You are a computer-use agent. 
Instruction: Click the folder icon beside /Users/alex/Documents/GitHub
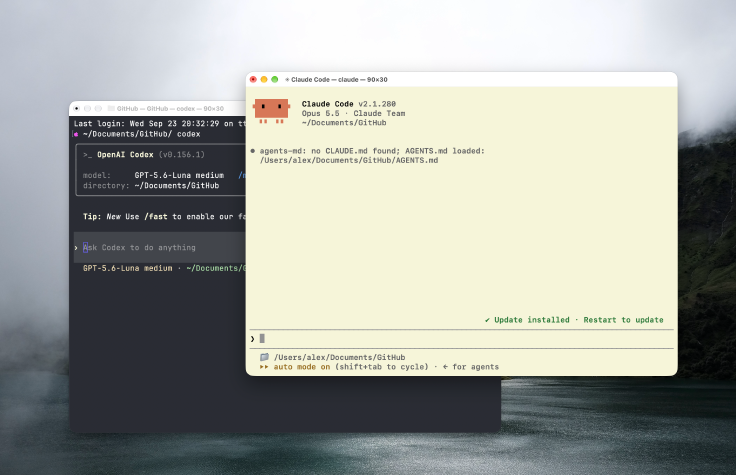coord(265,357)
